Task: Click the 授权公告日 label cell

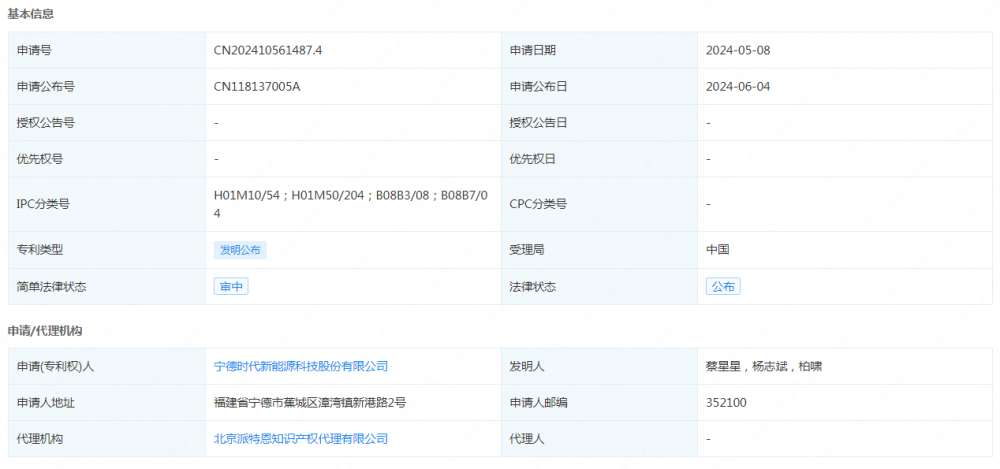Action: click(x=599, y=123)
